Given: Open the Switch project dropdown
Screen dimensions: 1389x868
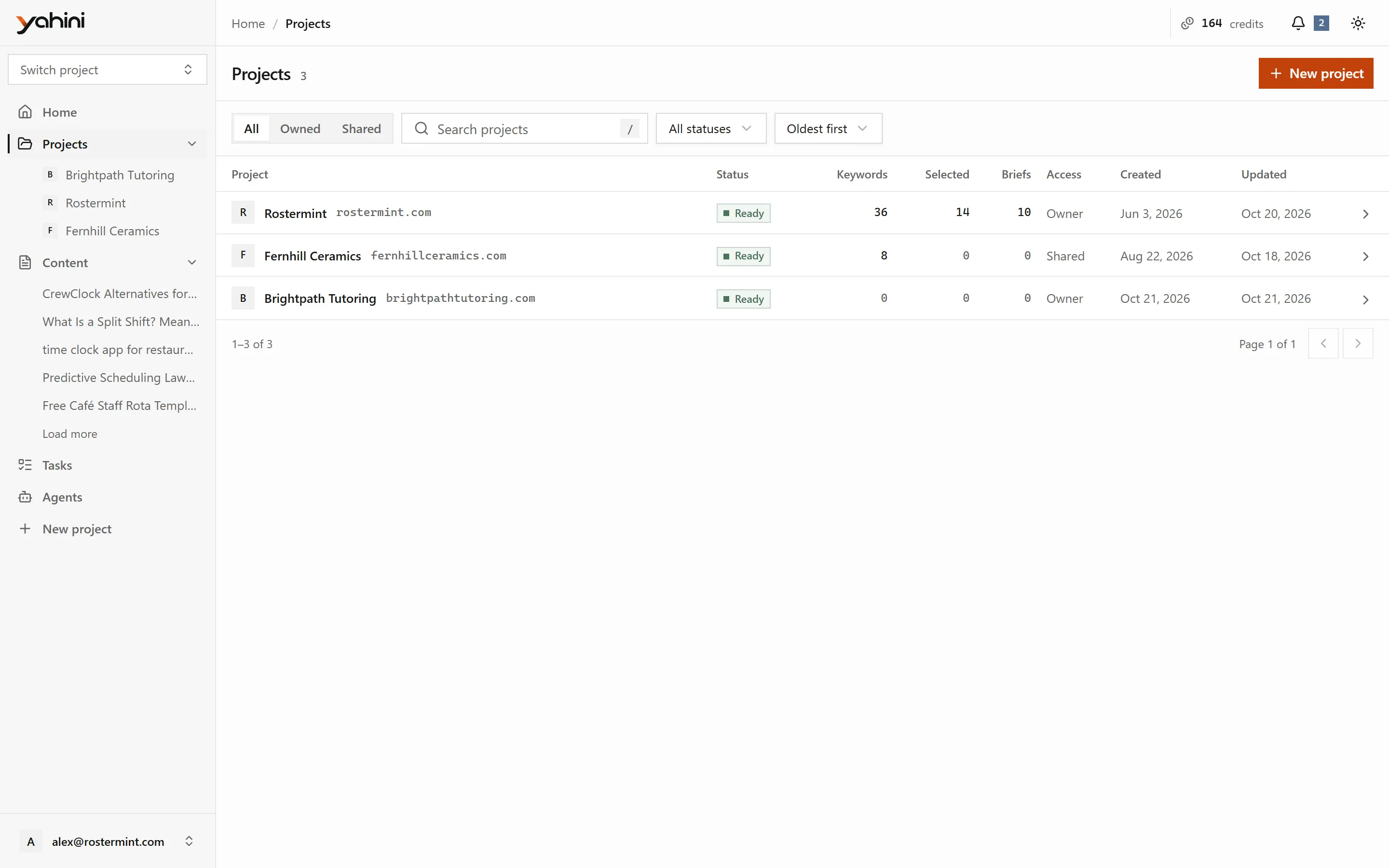Looking at the screenshot, I should tap(108, 69).
